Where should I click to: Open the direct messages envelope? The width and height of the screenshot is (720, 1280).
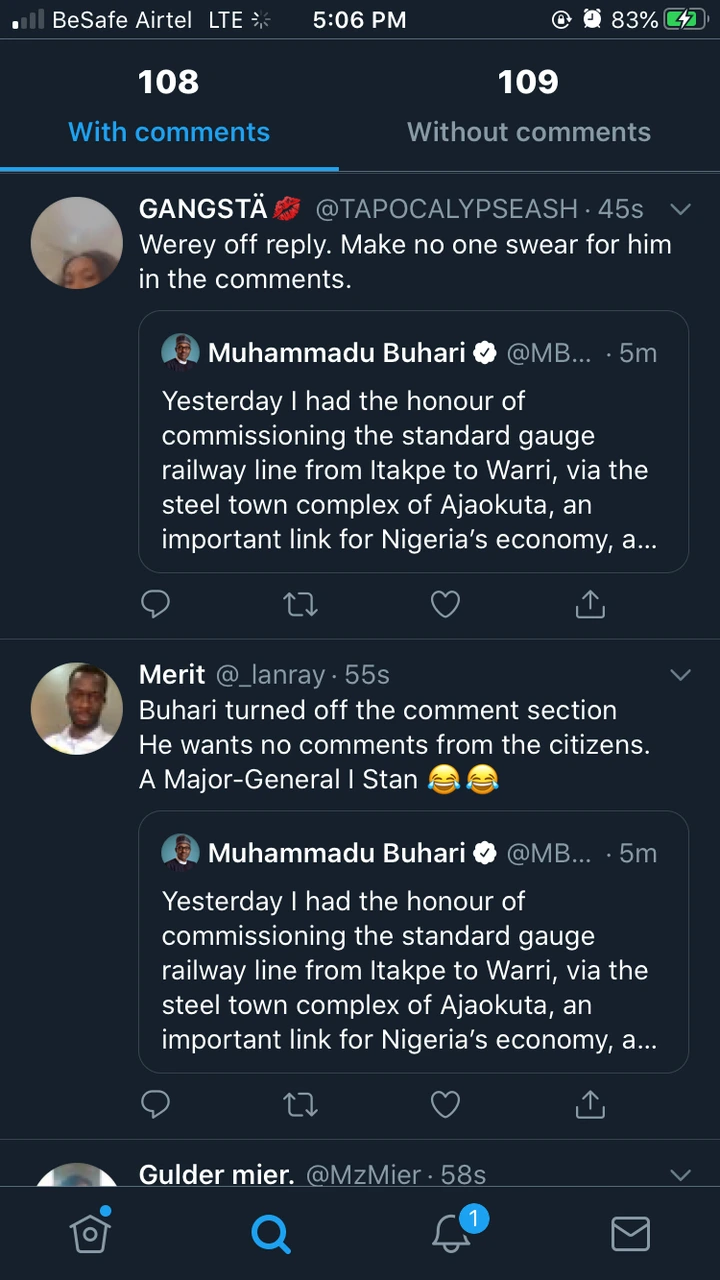[x=630, y=1233]
